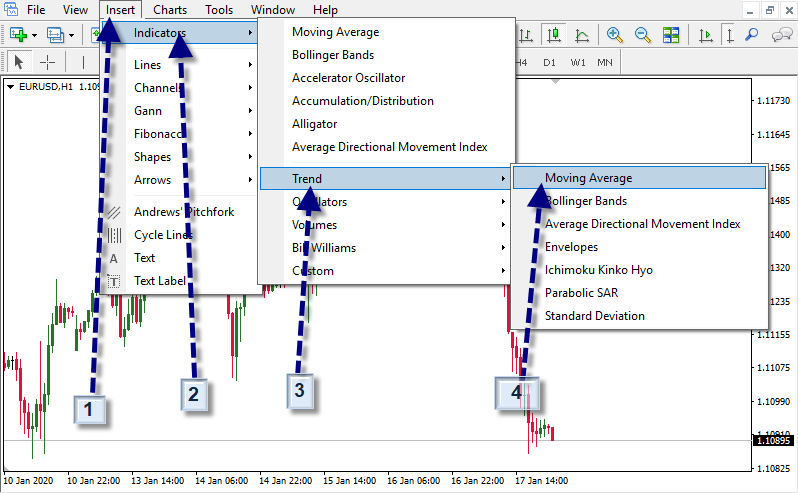
Task: Select the MN timeframe
Action: click(605, 63)
